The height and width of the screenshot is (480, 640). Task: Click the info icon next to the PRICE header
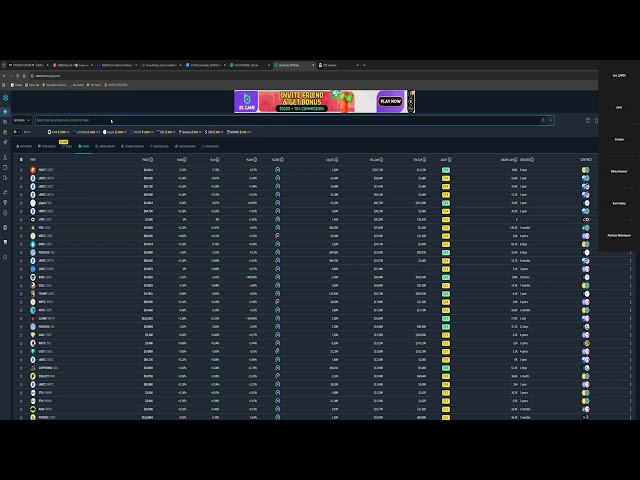[151, 160]
